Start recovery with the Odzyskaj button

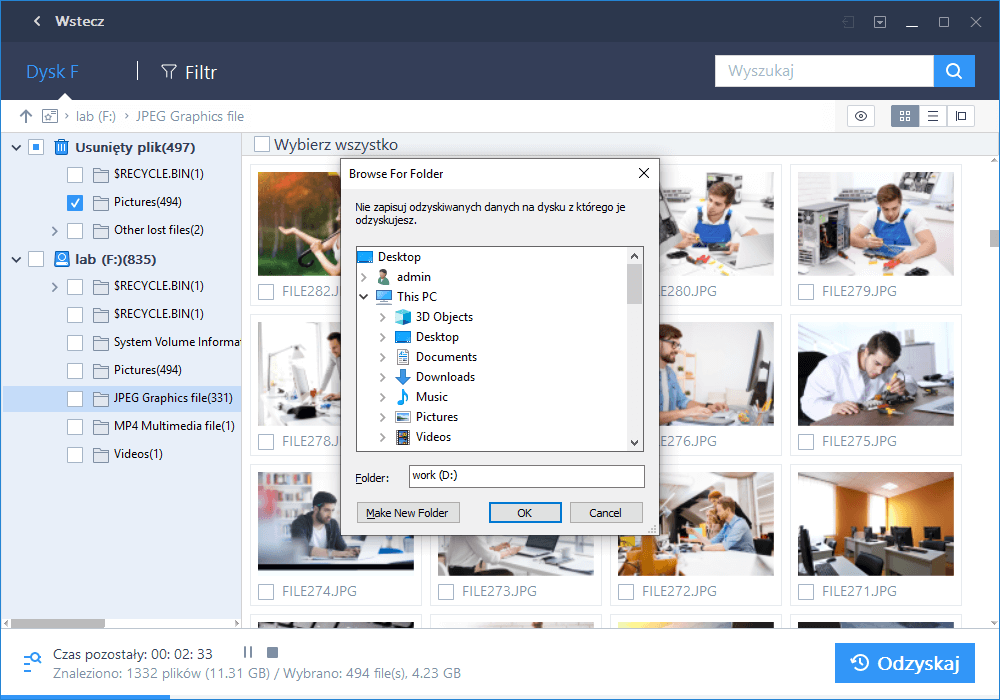pyautogui.click(x=904, y=662)
